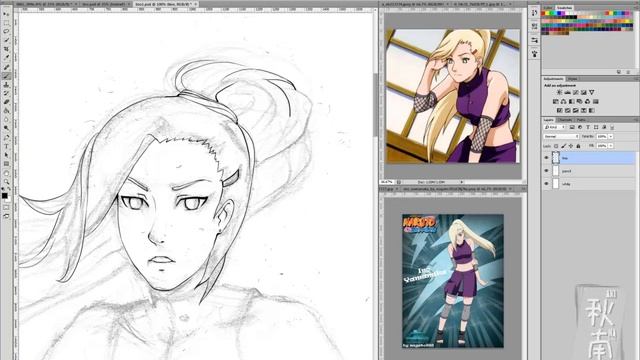
Task: Select the Crop tool
Action: (6, 49)
